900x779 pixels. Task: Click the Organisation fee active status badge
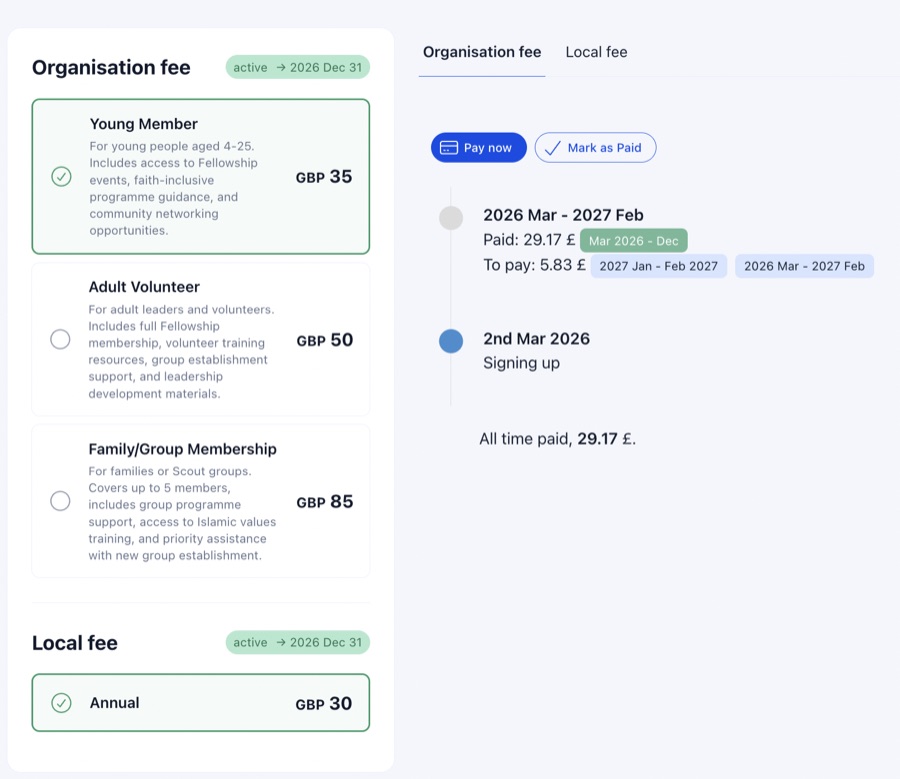[x=297, y=67]
